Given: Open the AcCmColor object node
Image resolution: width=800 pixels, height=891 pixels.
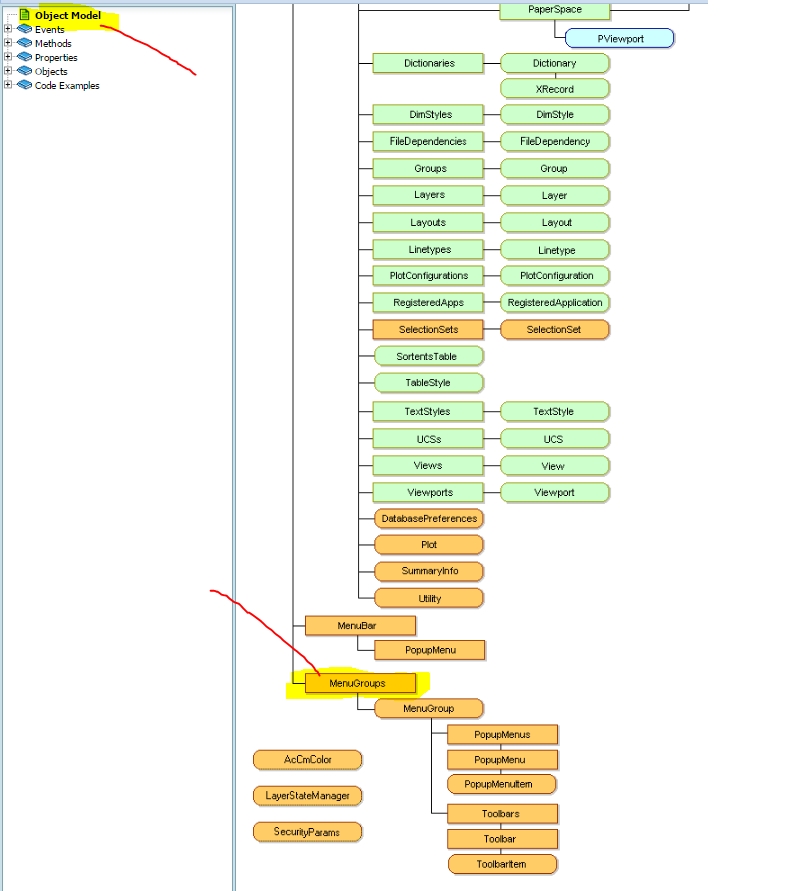Looking at the screenshot, I should tap(307, 760).
